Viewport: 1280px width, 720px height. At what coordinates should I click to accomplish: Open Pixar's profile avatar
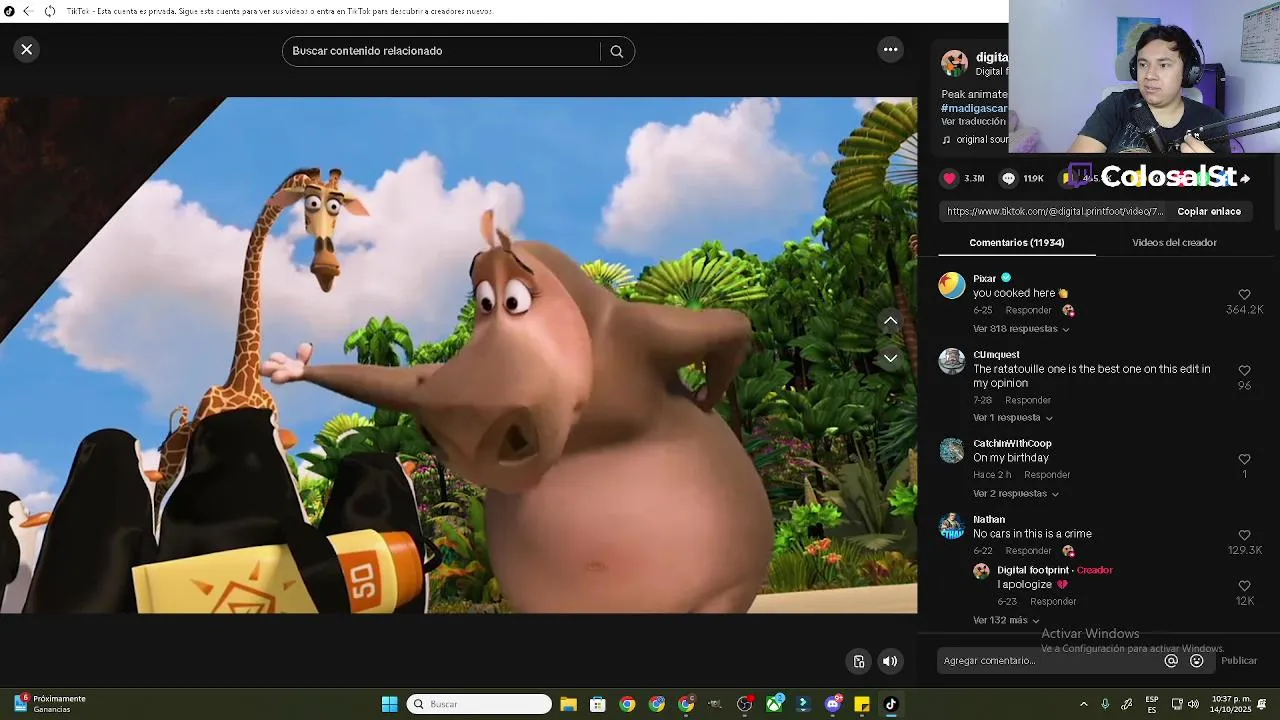[952, 285]
